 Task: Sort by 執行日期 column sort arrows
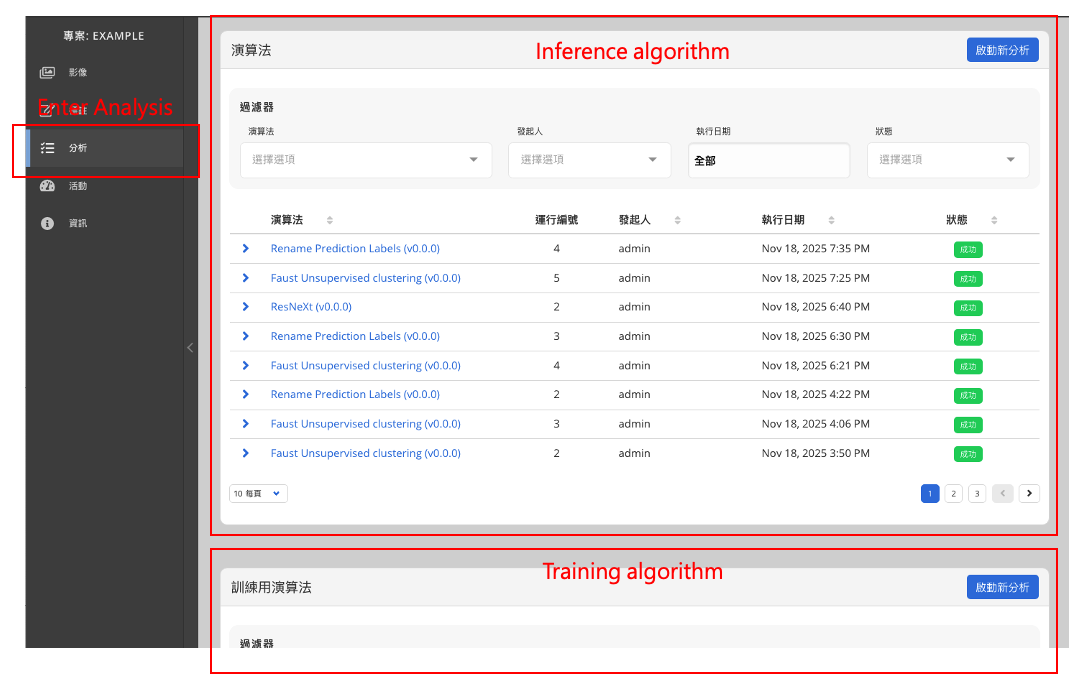pyautogui.click(x=831, y=220)
